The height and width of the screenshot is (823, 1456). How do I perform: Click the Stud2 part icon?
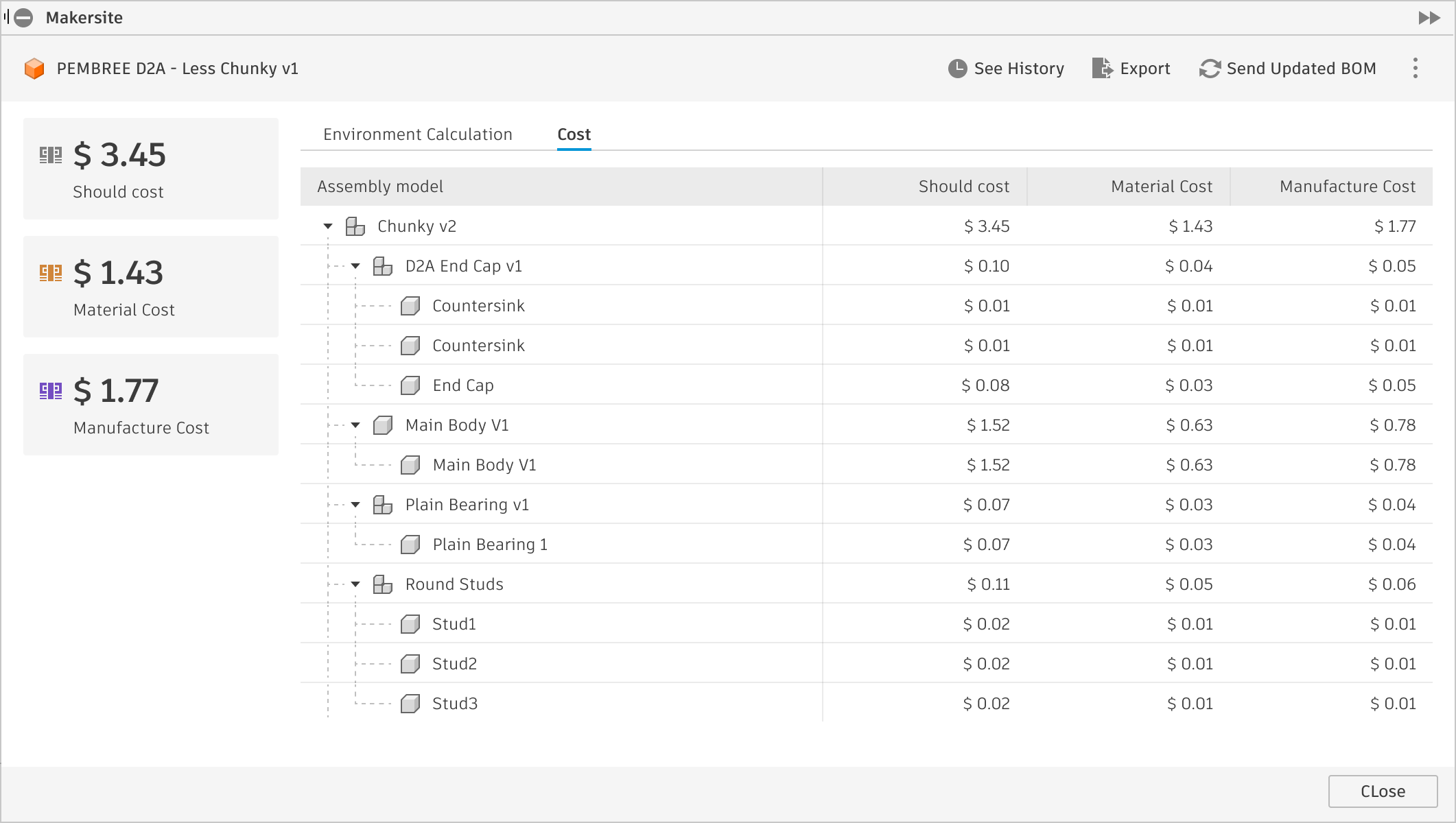point(410,664)
